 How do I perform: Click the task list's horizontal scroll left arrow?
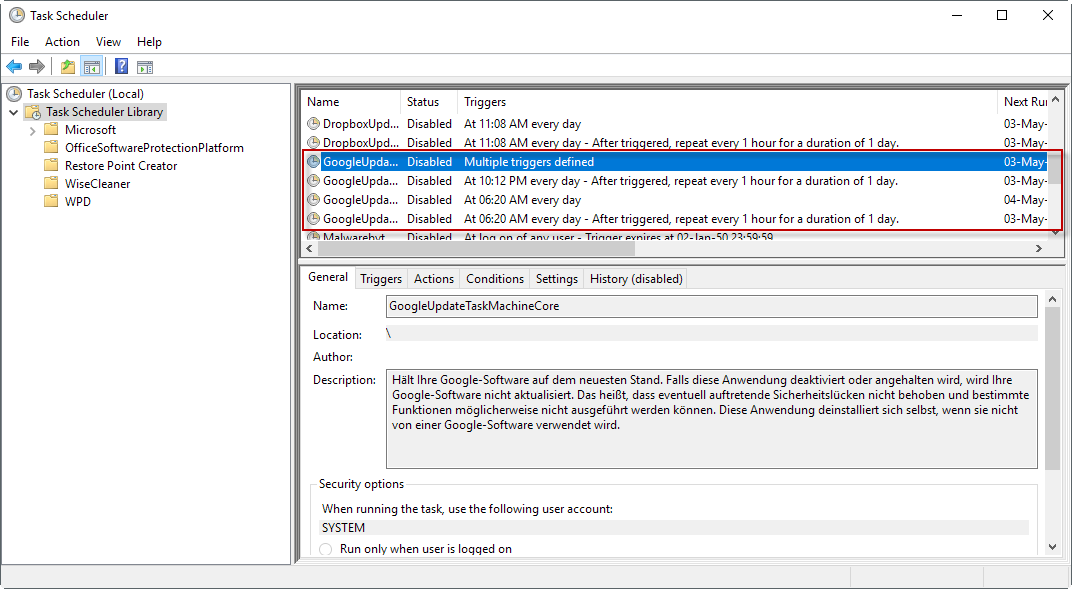click(310, 249)
